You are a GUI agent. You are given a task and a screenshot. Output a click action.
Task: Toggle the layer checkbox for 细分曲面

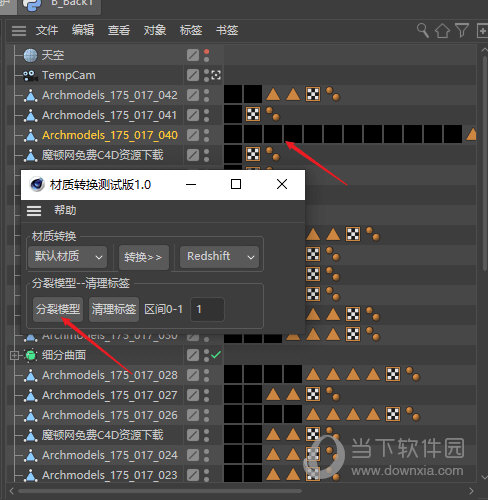pyautogui.click(x=193, y=355)
